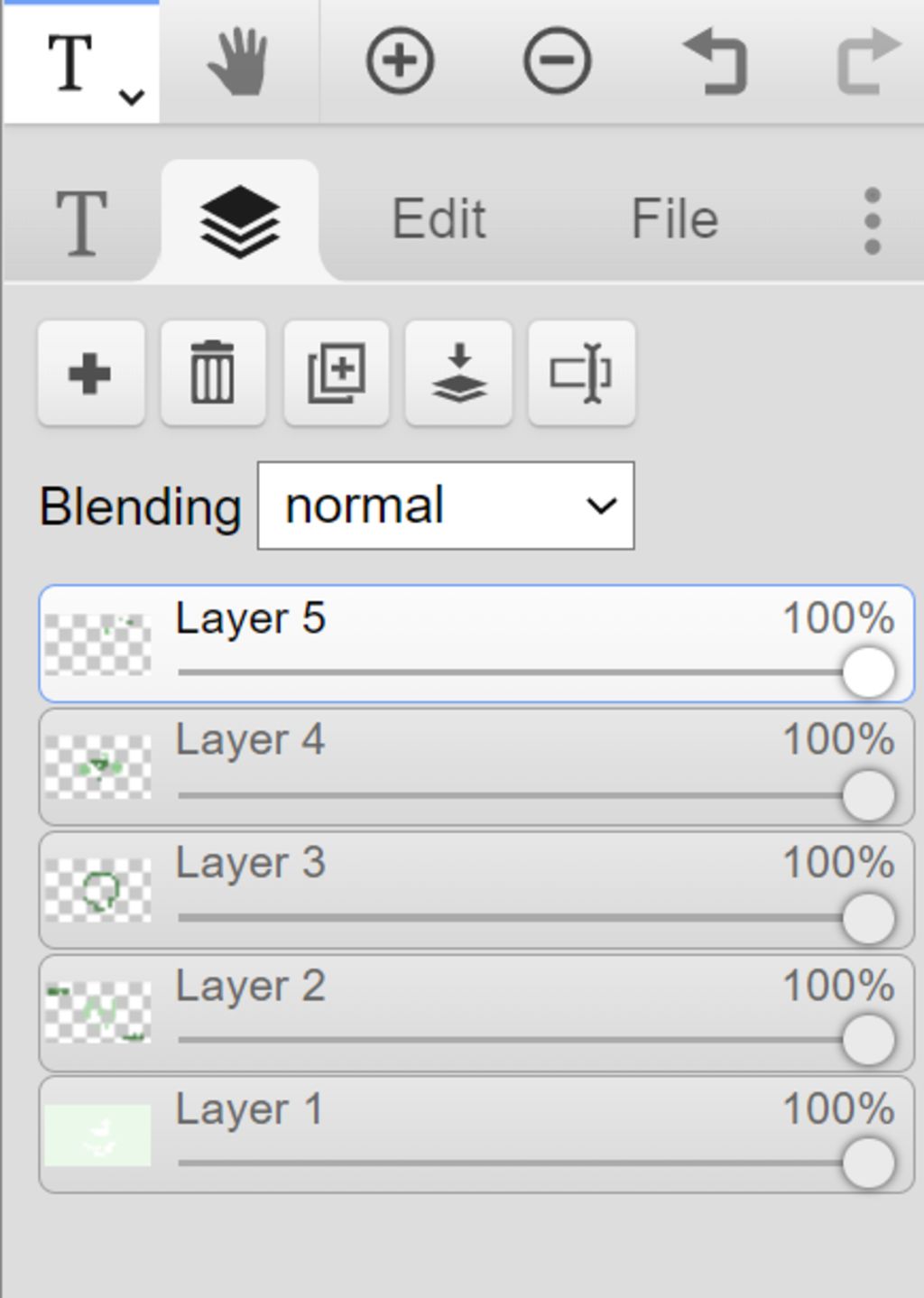Select the Hand pan tool

click(x=238, y=61)
